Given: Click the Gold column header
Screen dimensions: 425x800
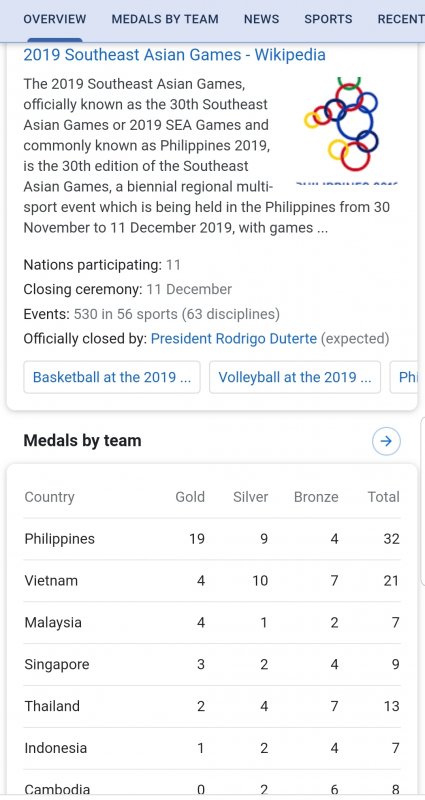Looking at the screenshot, I should click(x=190, y=497).
